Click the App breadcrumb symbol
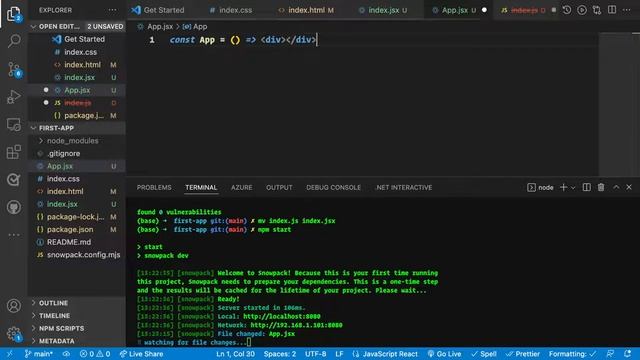640x360 pixels. tap(195, 27)
